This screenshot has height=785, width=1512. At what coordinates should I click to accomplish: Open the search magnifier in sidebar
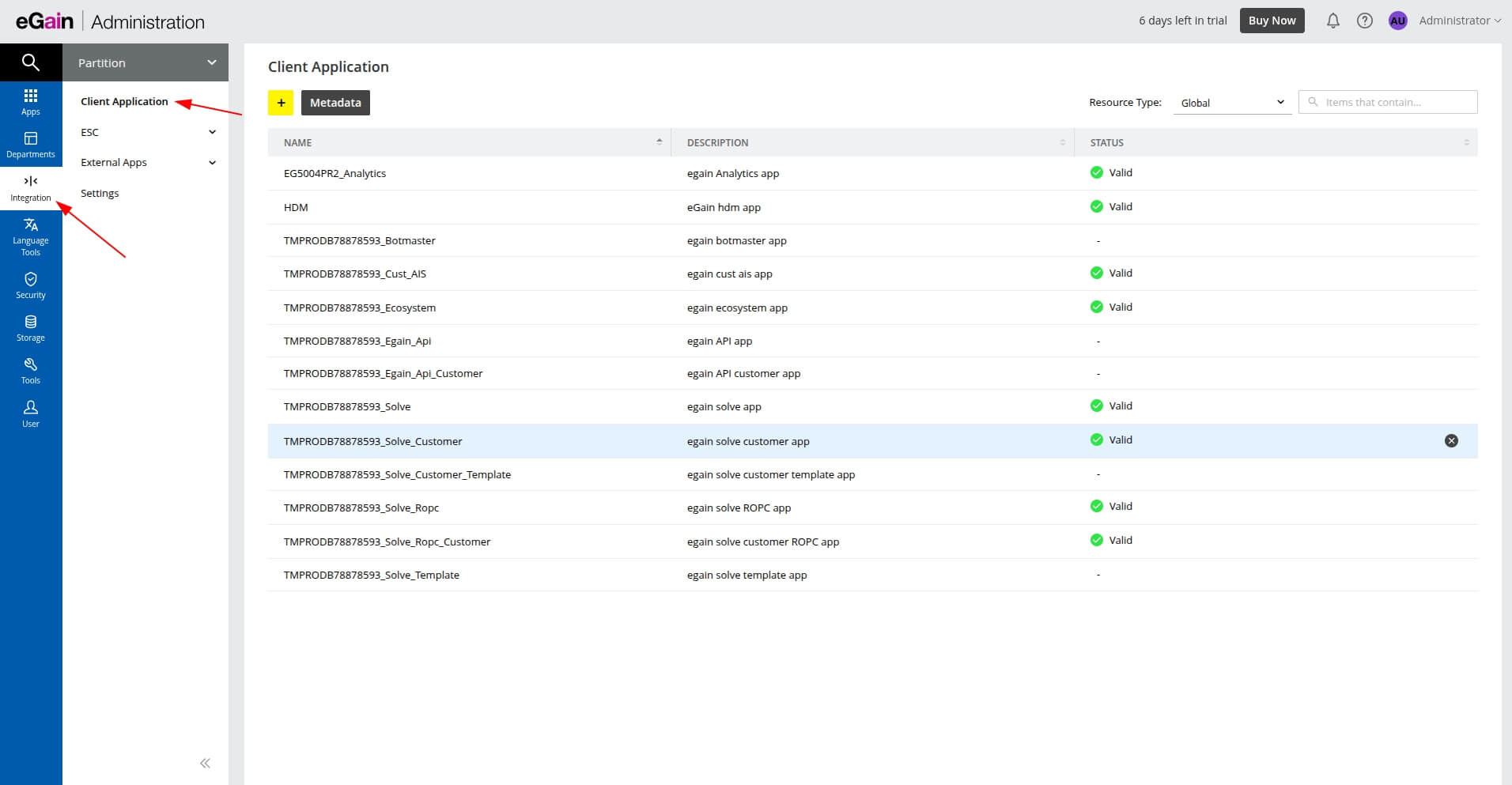coord(31,62)
